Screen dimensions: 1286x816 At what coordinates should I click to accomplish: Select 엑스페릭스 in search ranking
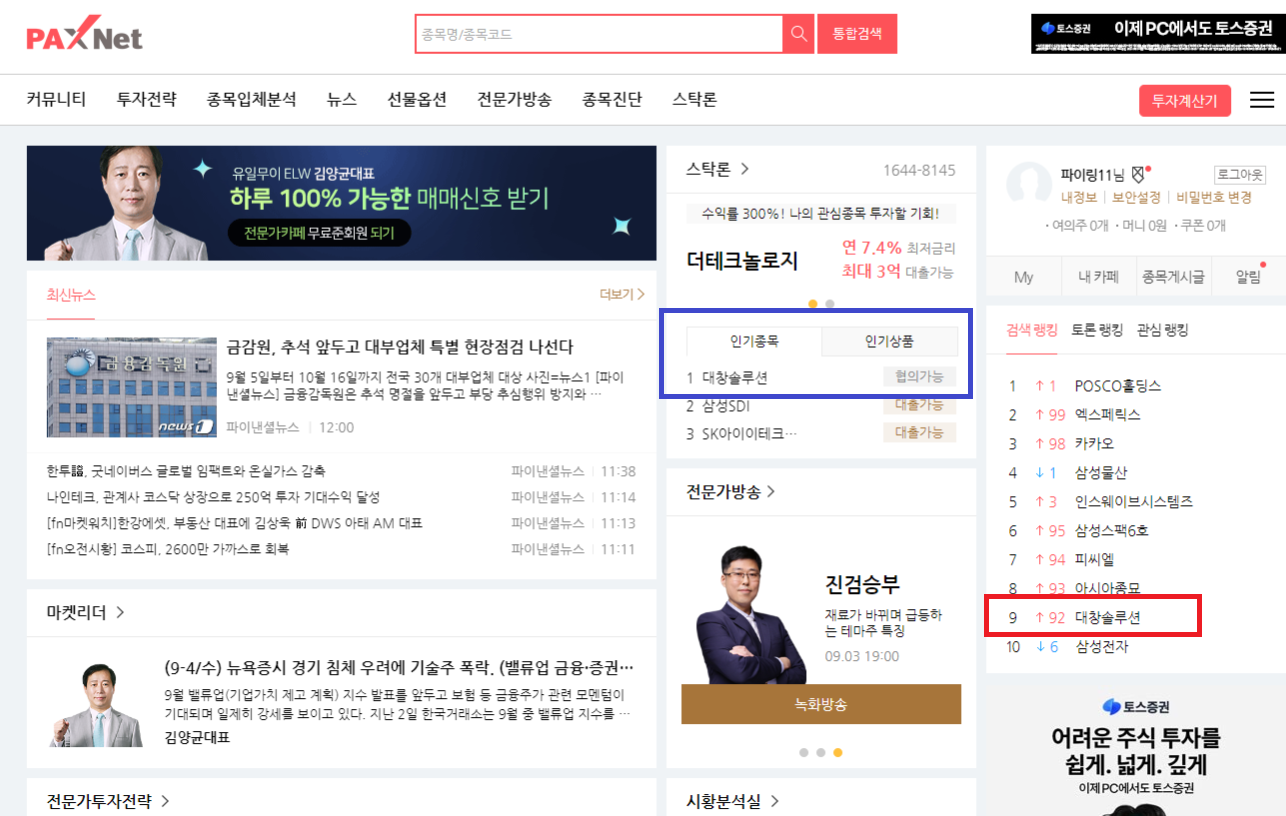tap(1108, 415)
